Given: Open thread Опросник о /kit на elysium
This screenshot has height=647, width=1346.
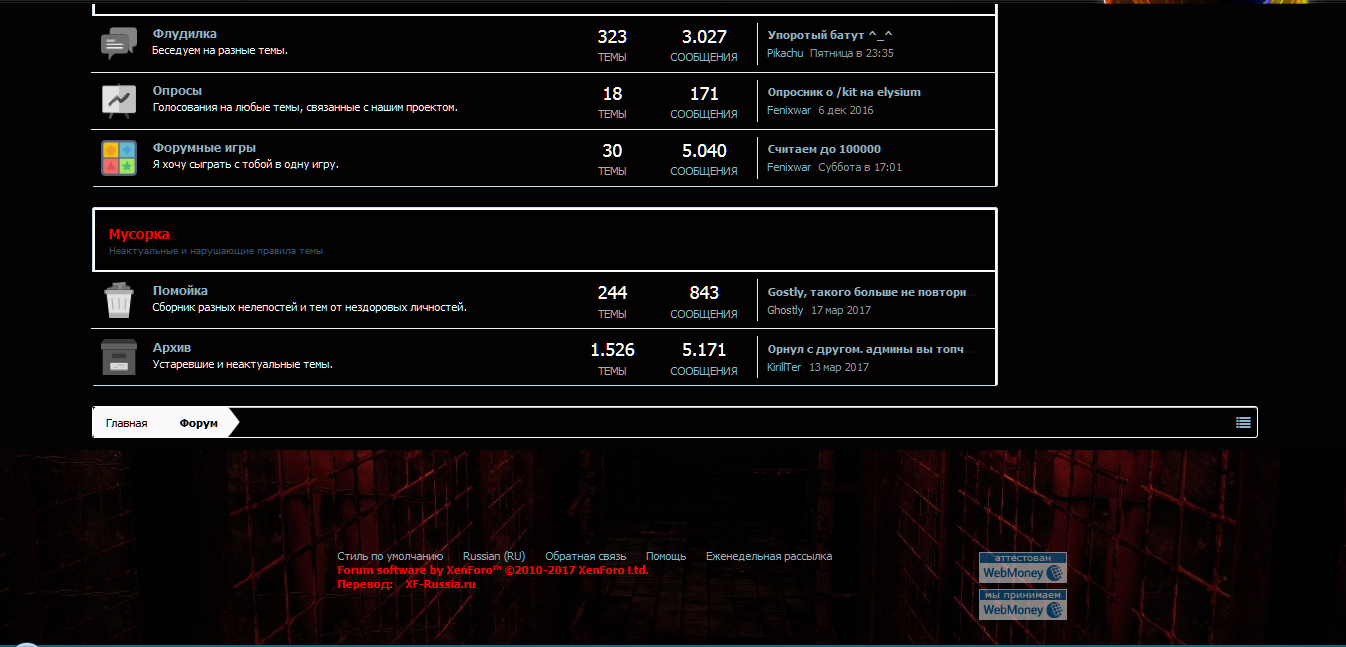Looking at the screenshot, I should [x=844, y=92].
